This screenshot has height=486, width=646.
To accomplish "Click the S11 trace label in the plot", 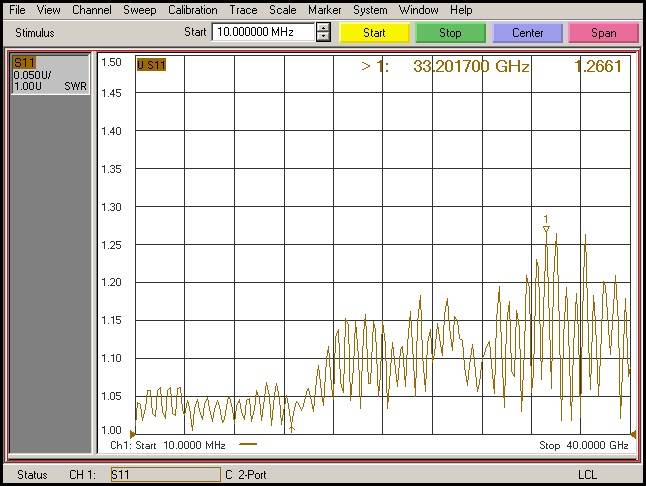I will [x=151, y=65].
